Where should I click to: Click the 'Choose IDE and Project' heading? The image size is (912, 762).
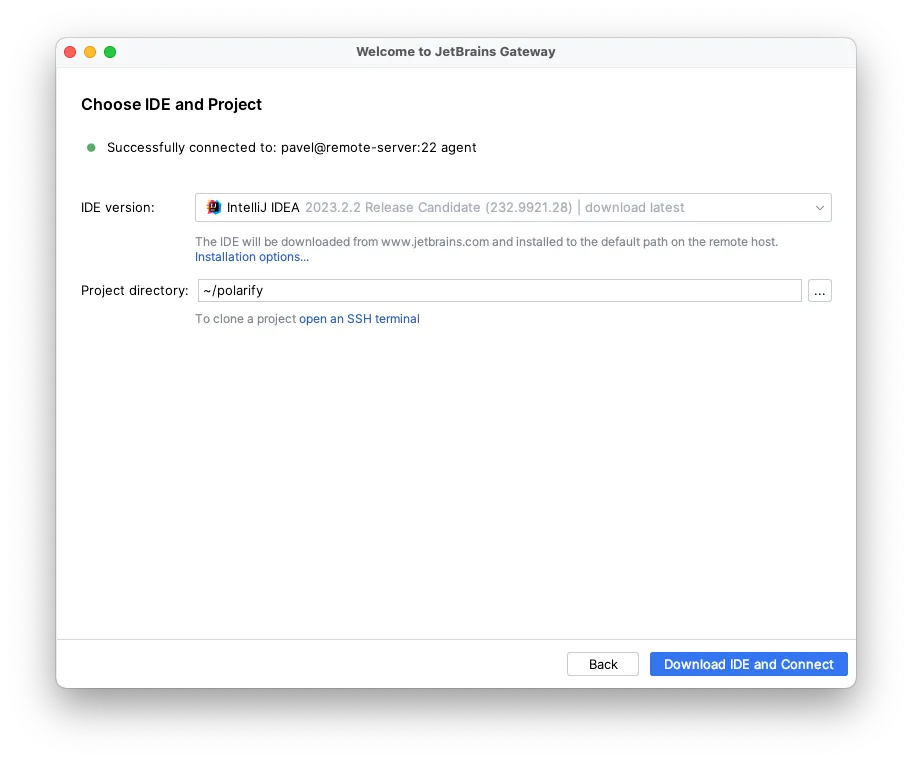(171, 105)
